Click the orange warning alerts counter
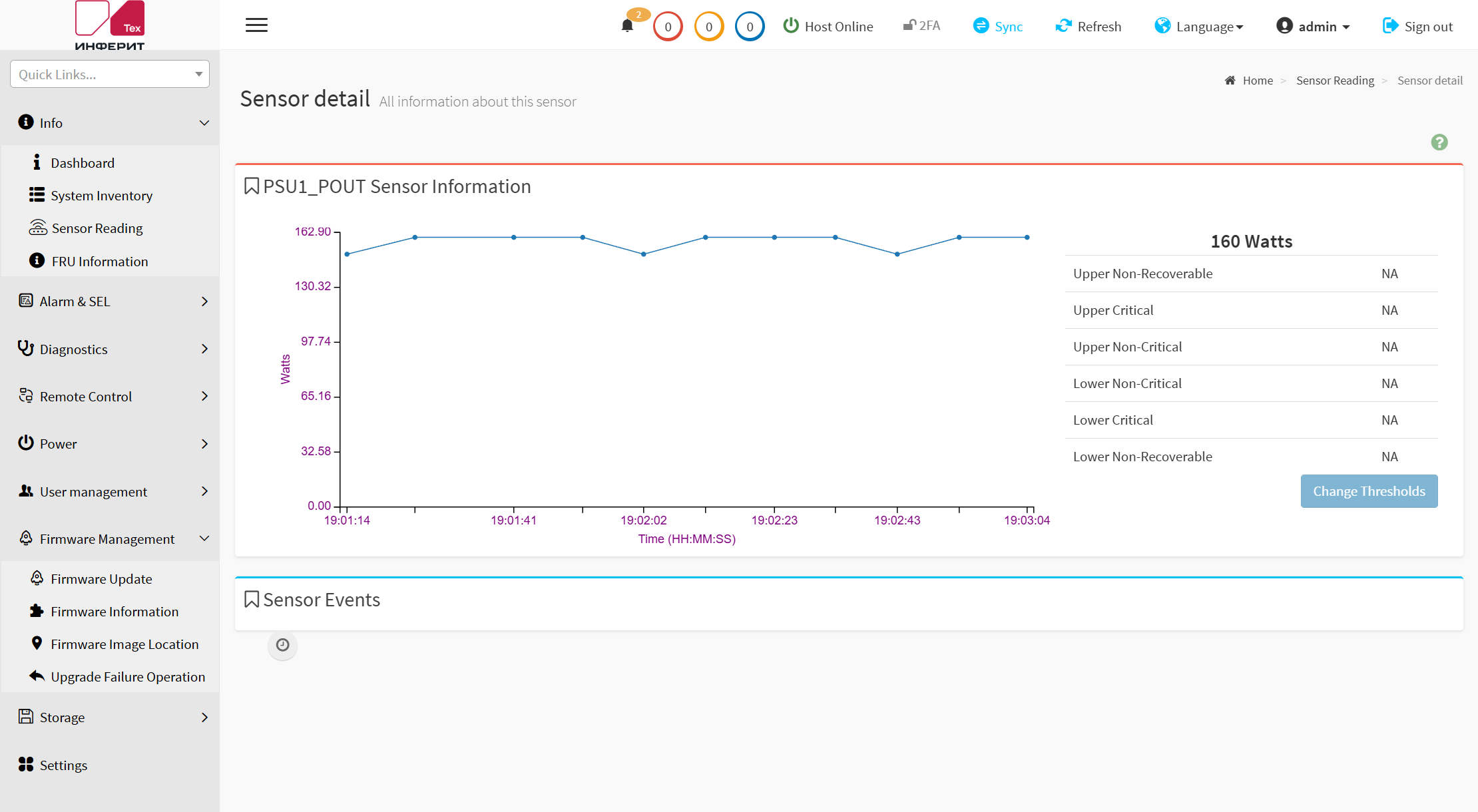The image size is (1478, 812). tap(709, 27)
